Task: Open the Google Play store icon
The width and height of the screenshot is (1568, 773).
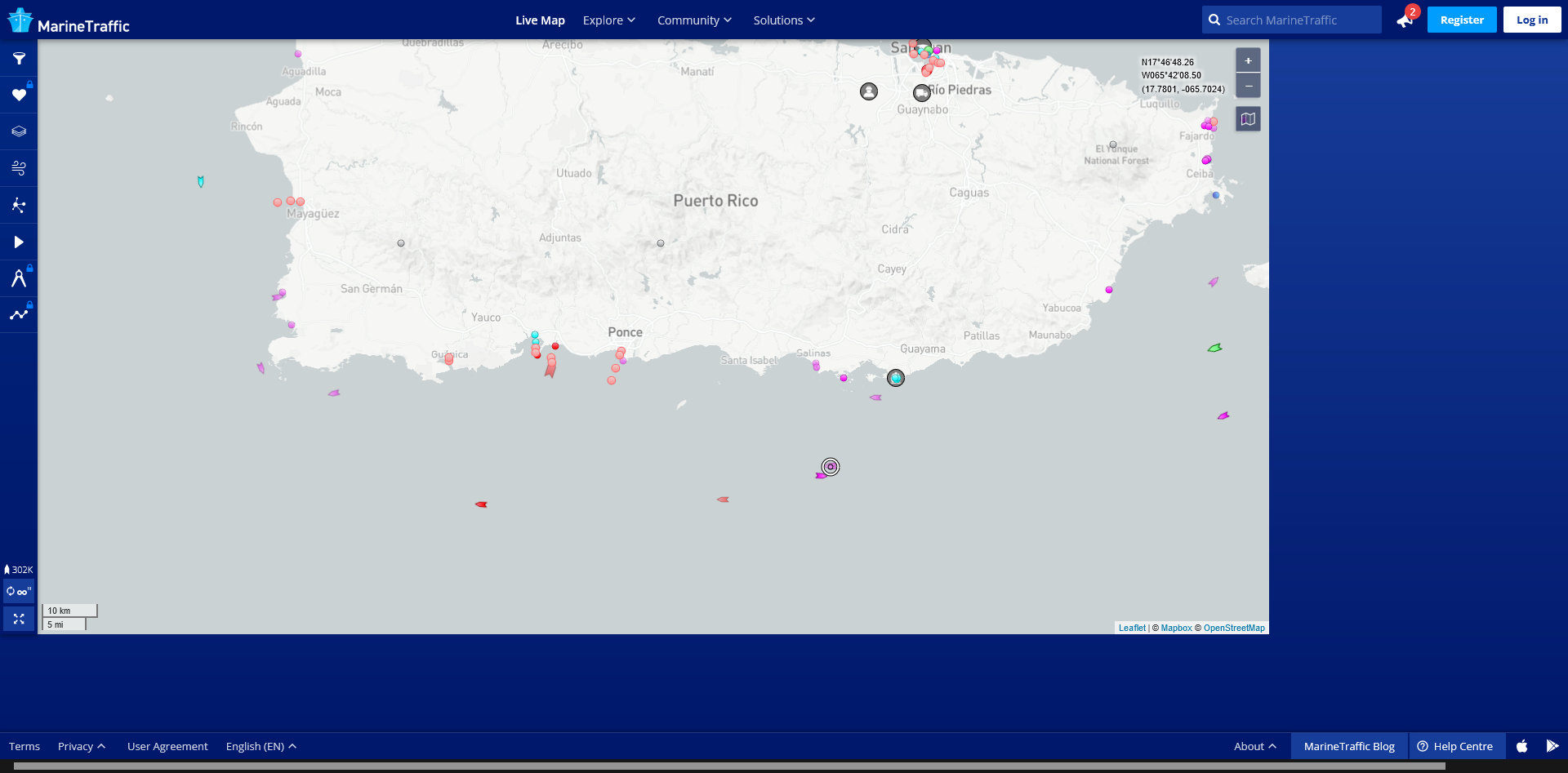Action: pos(1552,746)
